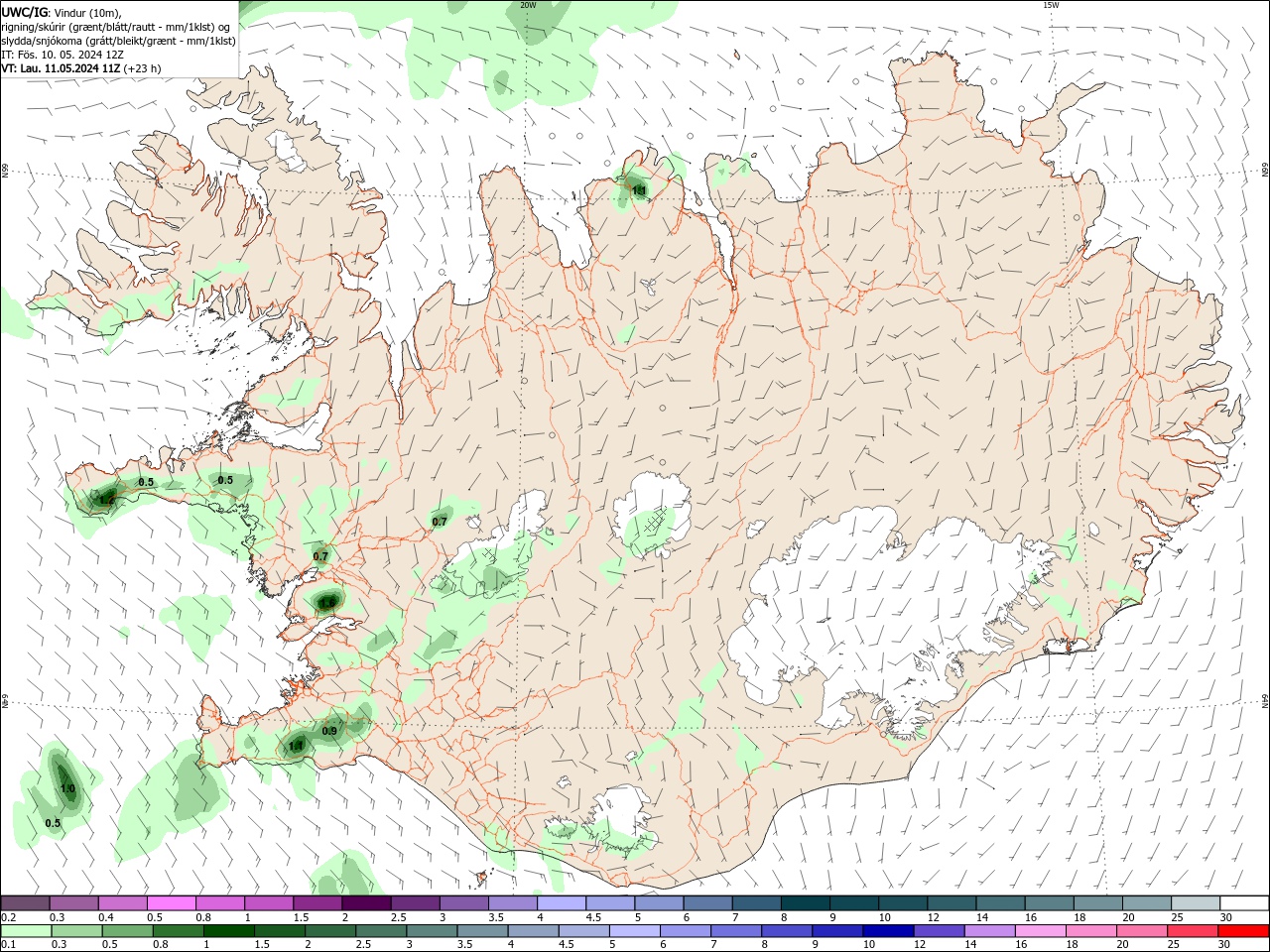Pick lower scale swatch starting at 3

[x=432, y=931]
